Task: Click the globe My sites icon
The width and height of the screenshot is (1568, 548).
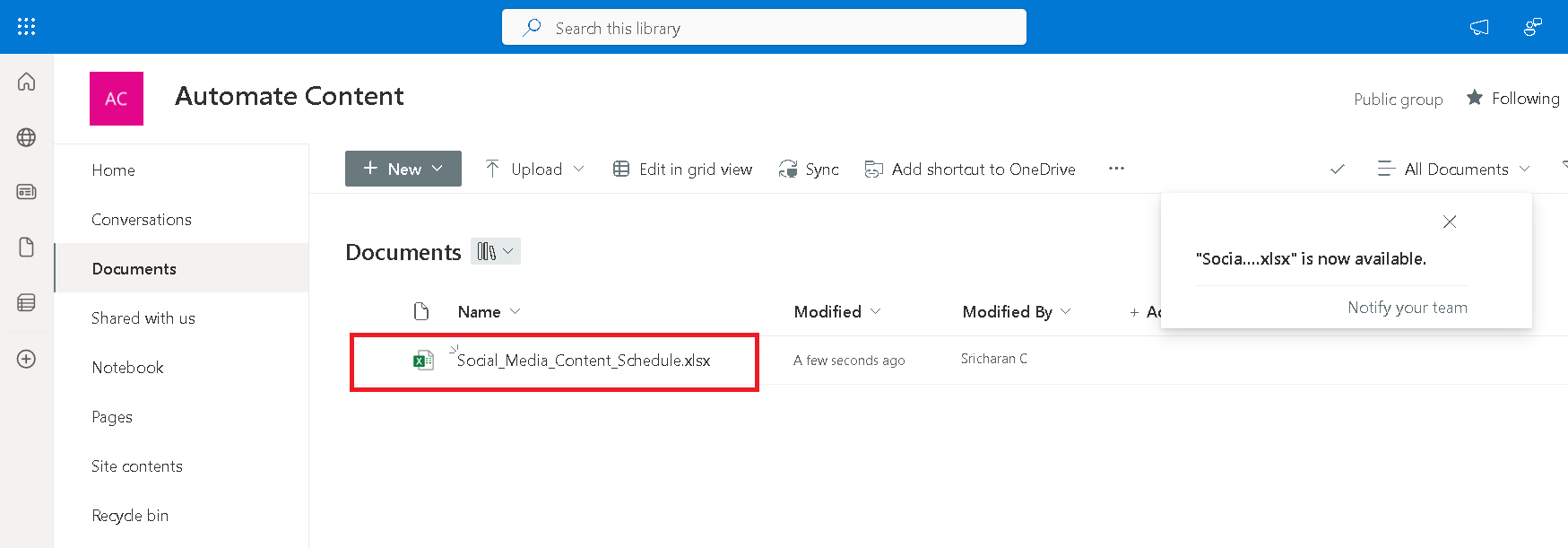Action: pos(27,137)
